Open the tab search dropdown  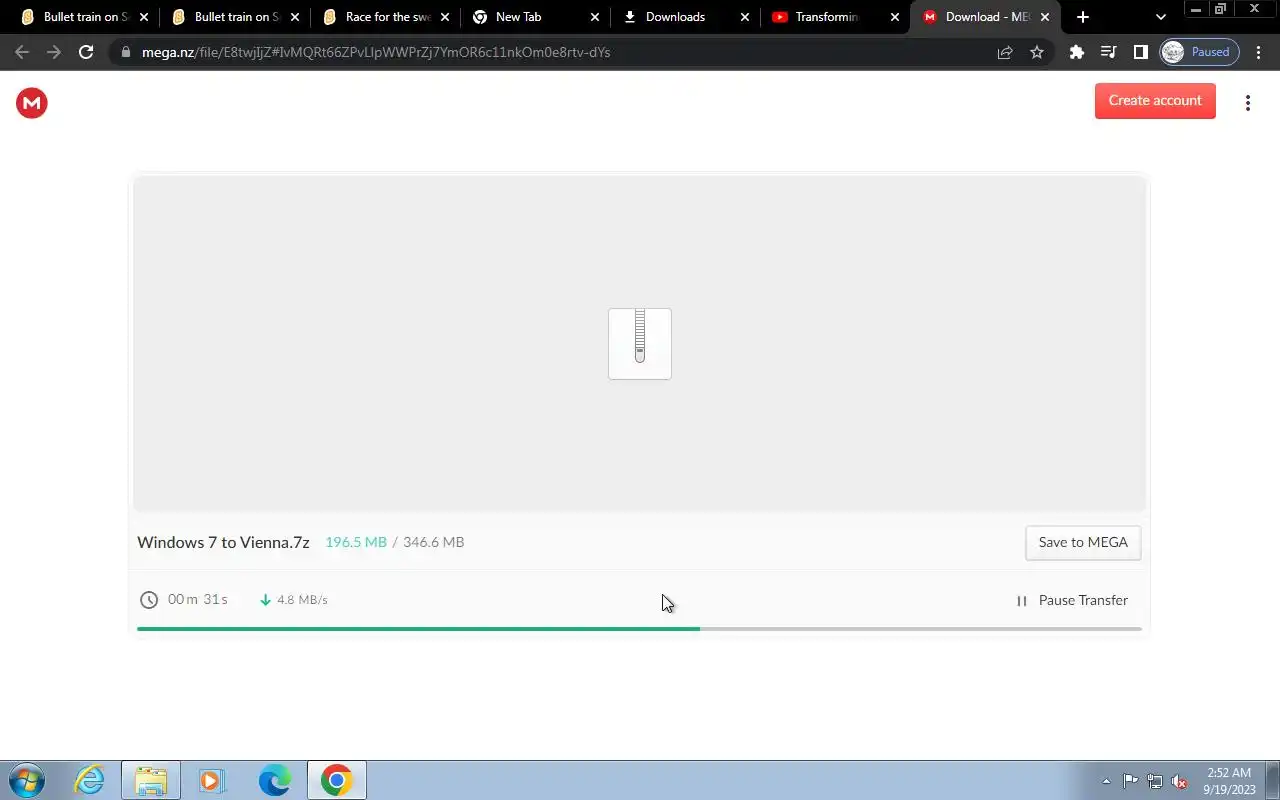[1161, 17]
